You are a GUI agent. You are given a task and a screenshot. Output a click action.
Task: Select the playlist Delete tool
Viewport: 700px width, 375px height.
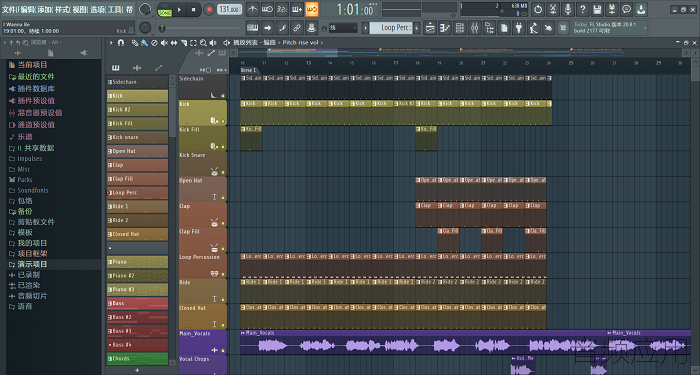pyautogui.click(x=154, y=43)
